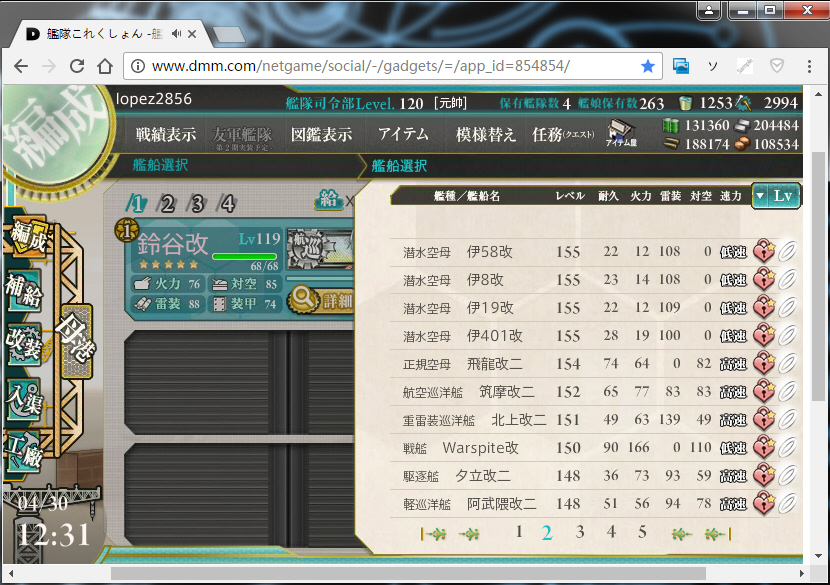This screenshot has width=830, height=585.
Task: Click the blue window extension icon
Action: click(x=681, y=66)
